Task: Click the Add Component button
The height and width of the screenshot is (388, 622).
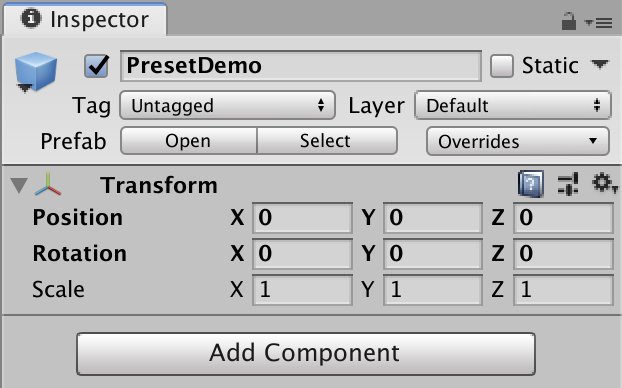Action: click(x=306, y=354)
